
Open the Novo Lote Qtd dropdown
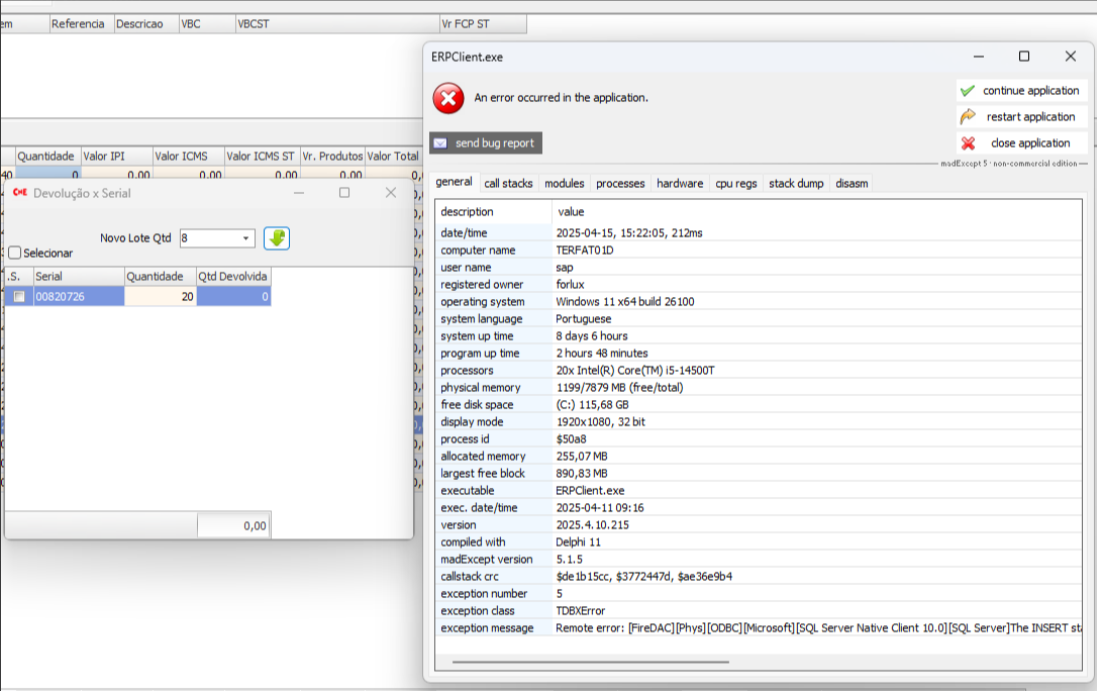(x=247, y=238)
